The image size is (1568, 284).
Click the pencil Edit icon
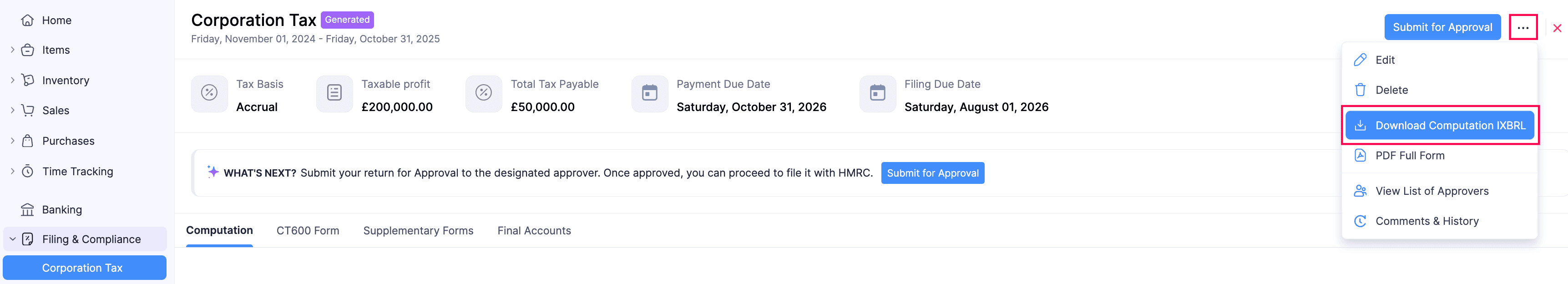tap(1360, 60)
